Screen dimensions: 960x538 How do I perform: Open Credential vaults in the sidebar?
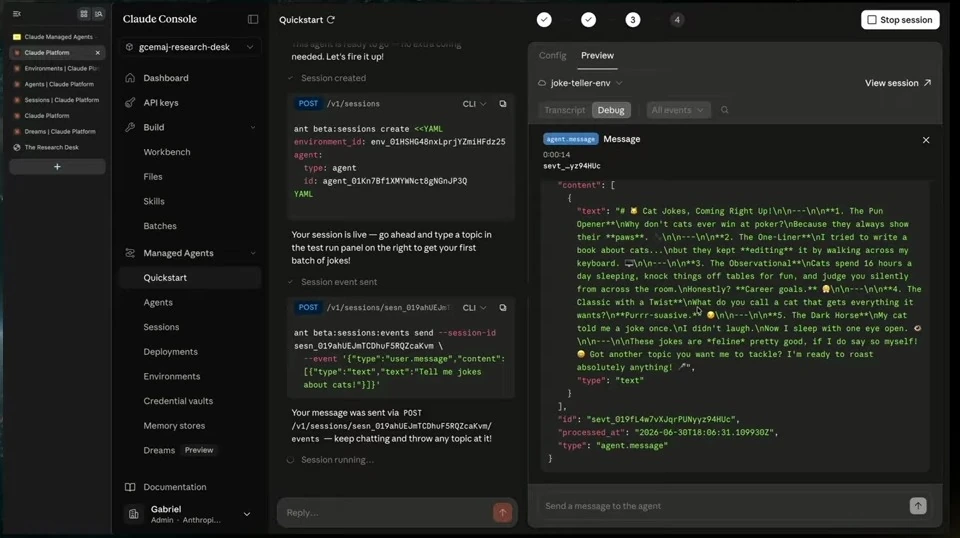(178, 401)
